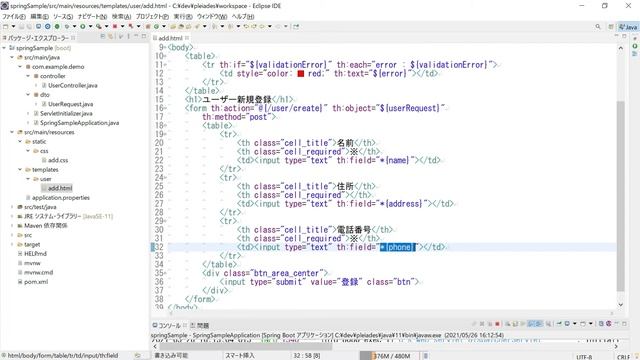Select mvnw.cmd in the tree
This screenshot has height=360, width=640.
[x=38, y=273]
